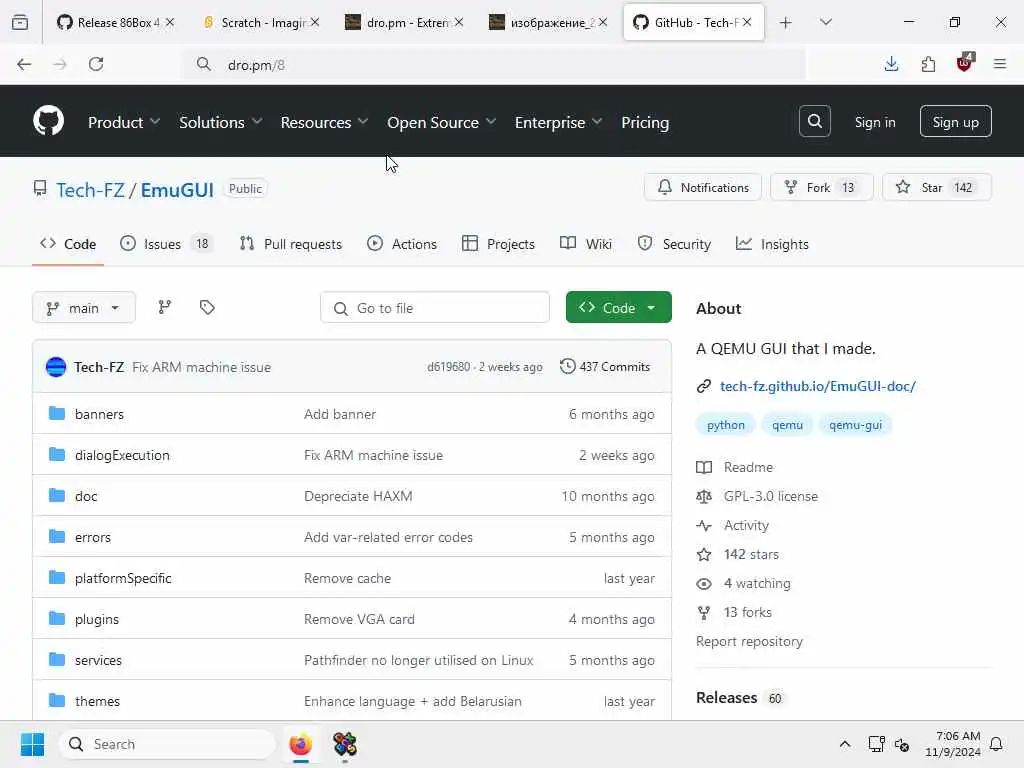Open the Releases 60 heading link
The width and height of the screenshot is (1024, 768).
739,697
